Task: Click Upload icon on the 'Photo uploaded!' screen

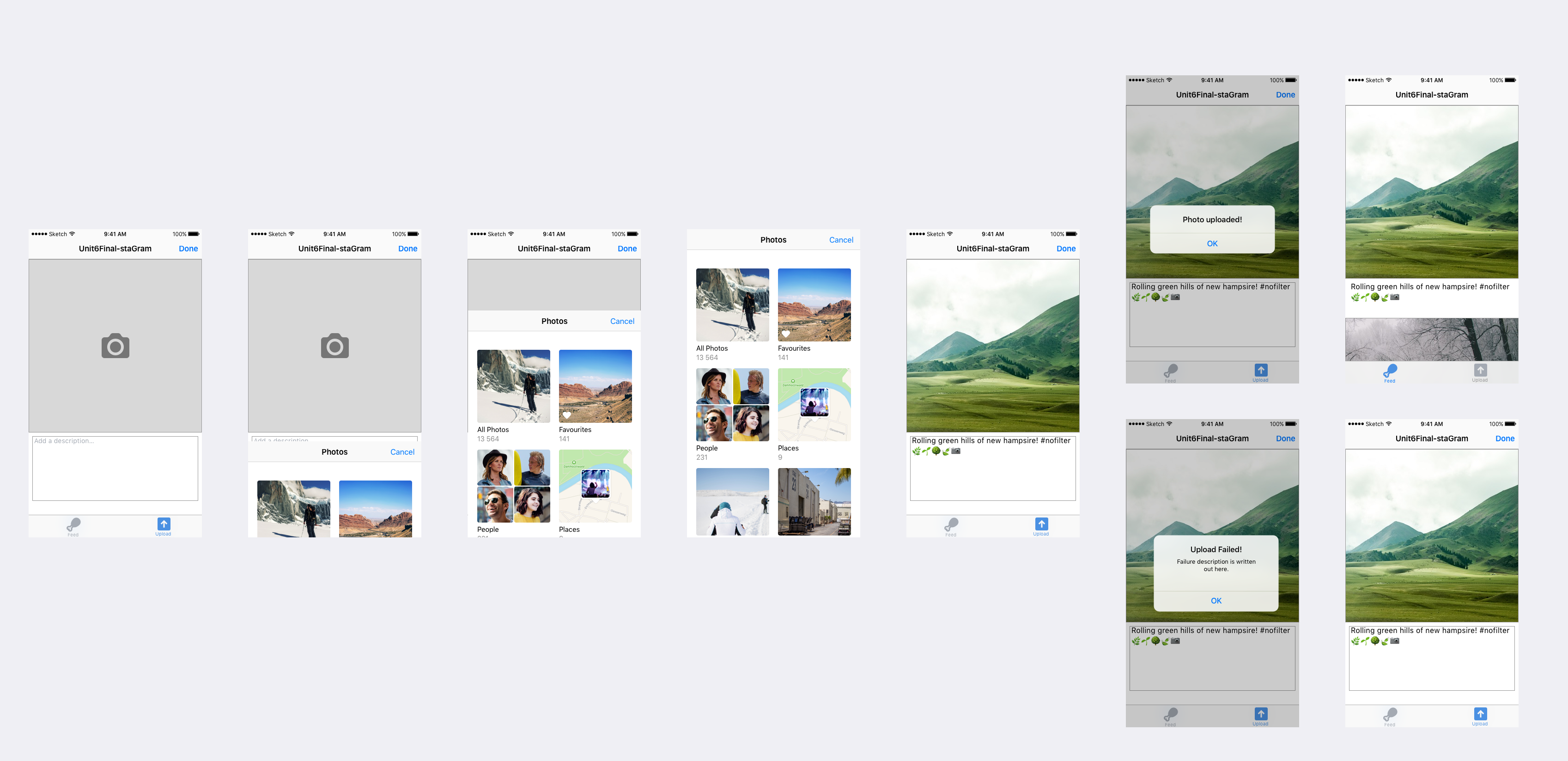Action: click(1261, 370)
